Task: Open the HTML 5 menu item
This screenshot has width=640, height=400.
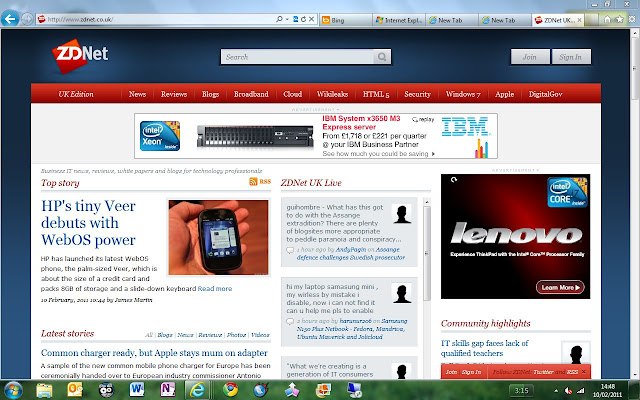Action: click(x=376, y=94)
